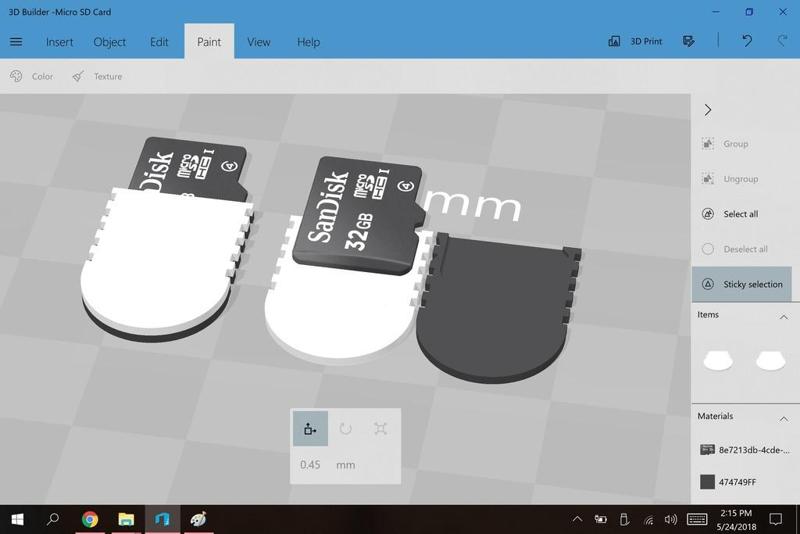Undo the last action
This screenshot has width=800, height=534.
pyautogui.click(x=746, y=41)
